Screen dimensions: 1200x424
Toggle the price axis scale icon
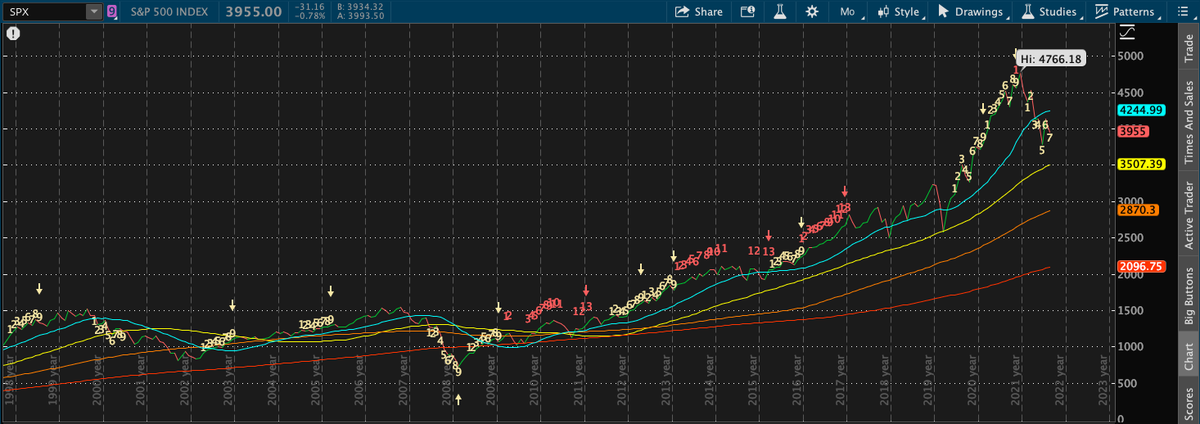(x=1128, y=32)
